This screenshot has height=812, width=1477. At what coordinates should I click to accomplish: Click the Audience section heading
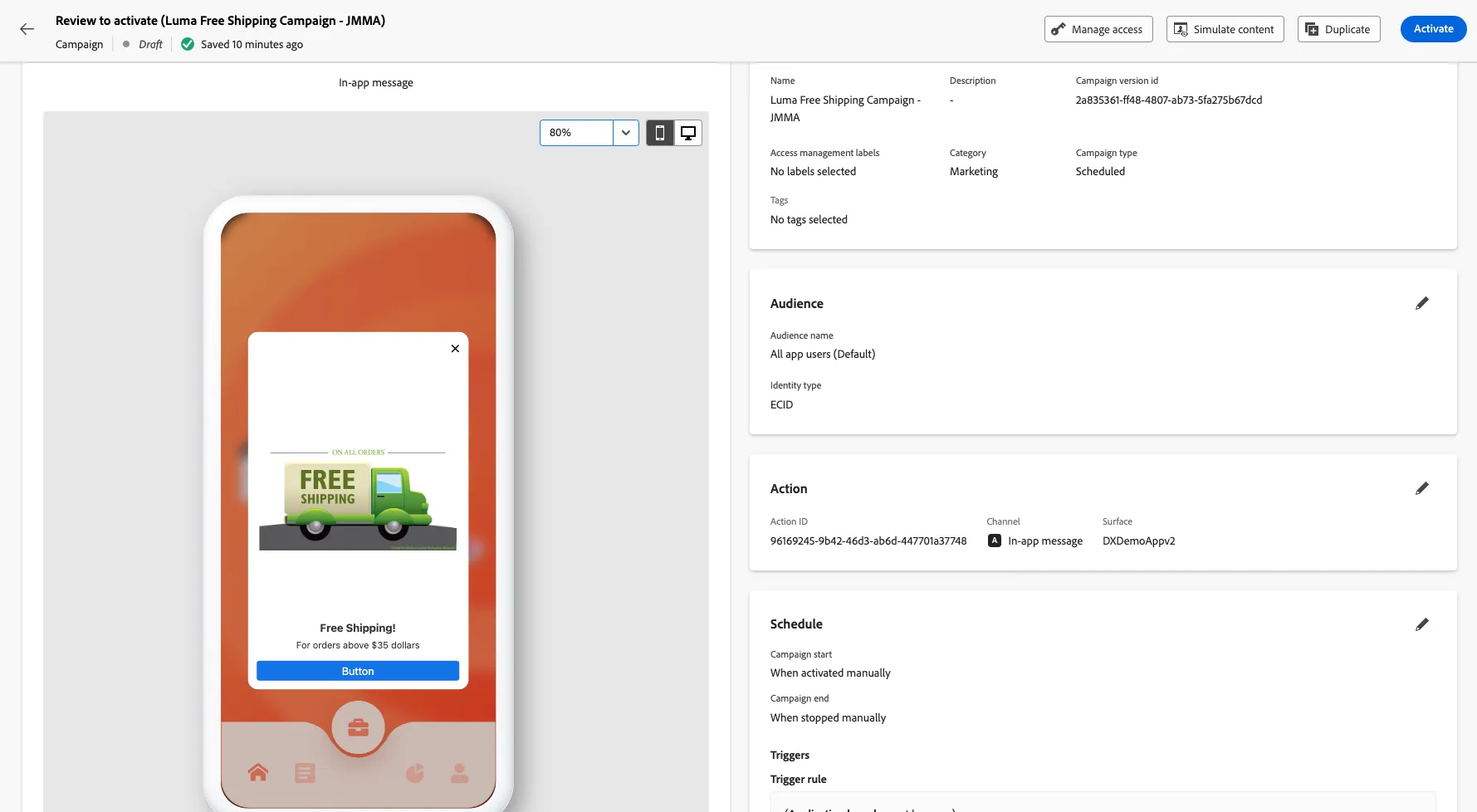tap(797, 303)
